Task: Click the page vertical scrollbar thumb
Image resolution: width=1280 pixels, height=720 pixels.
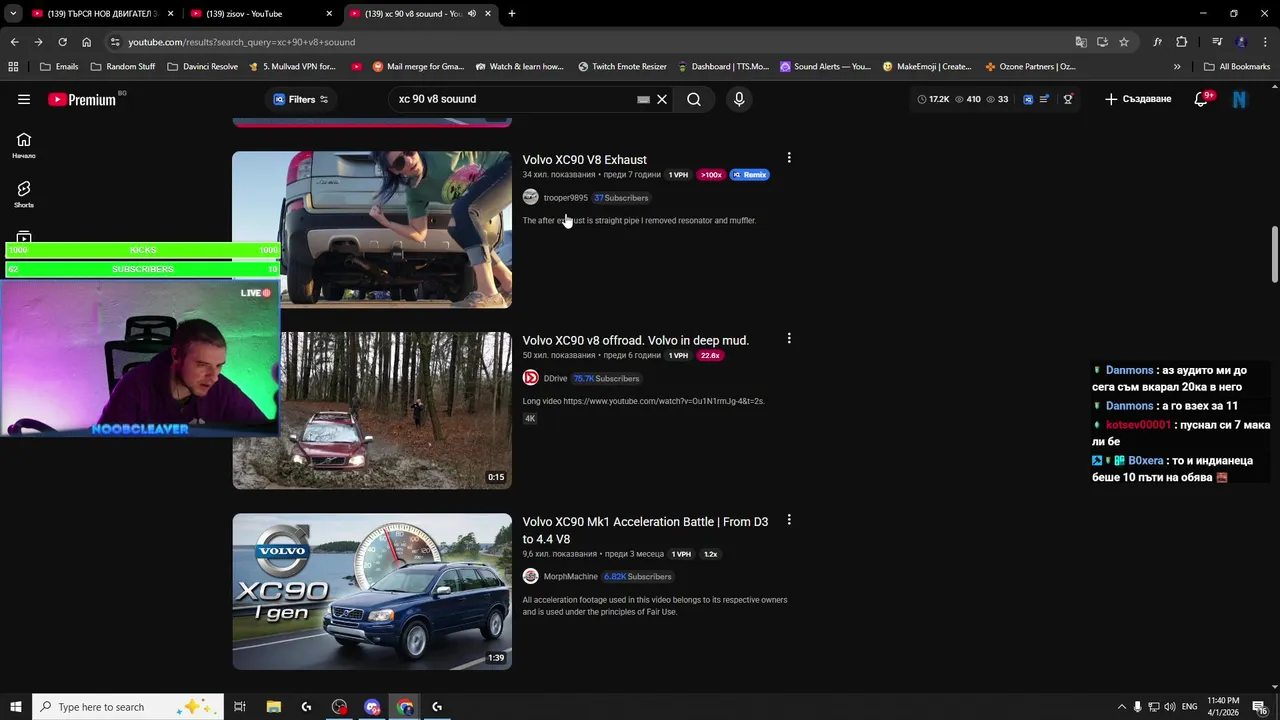Action: [1274, 255]
